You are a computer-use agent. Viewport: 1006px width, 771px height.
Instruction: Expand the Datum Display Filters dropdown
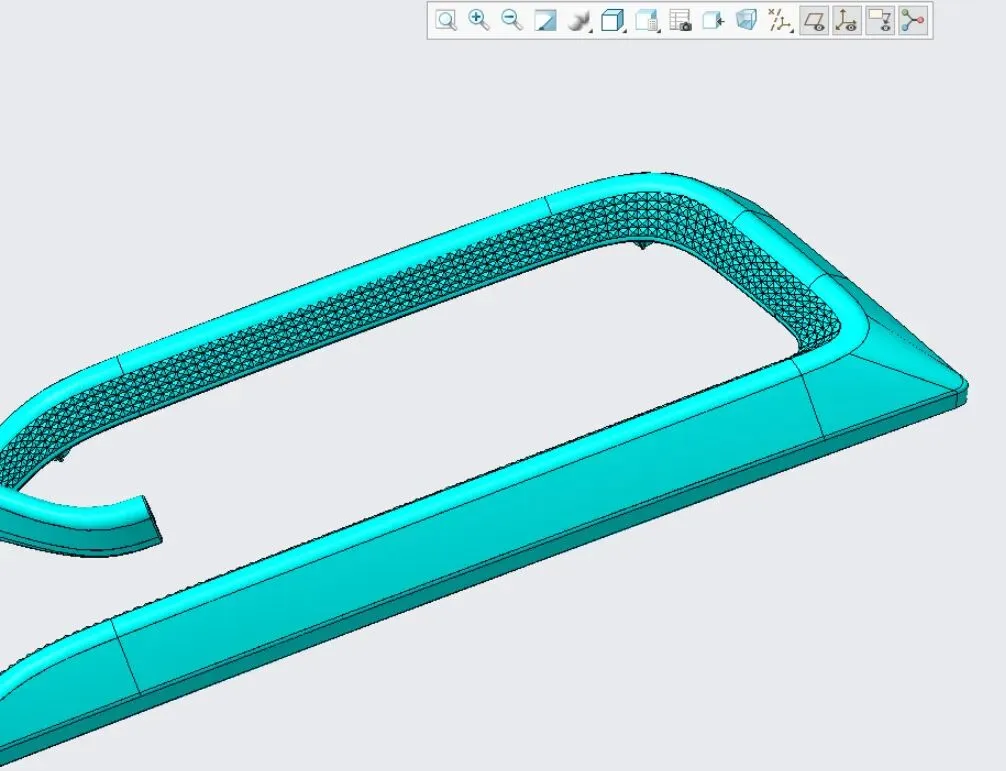(x=780, y=20)
